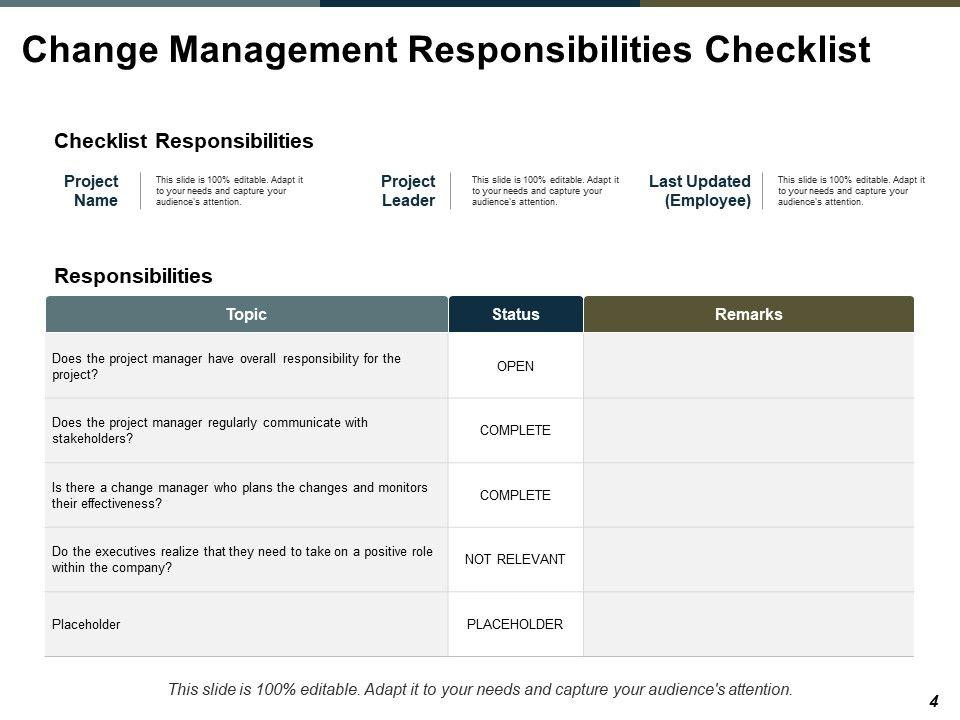Select the overall responsibility question in Topic column
This screenshot has width=960, height=720.
click(x=226, y=366)
